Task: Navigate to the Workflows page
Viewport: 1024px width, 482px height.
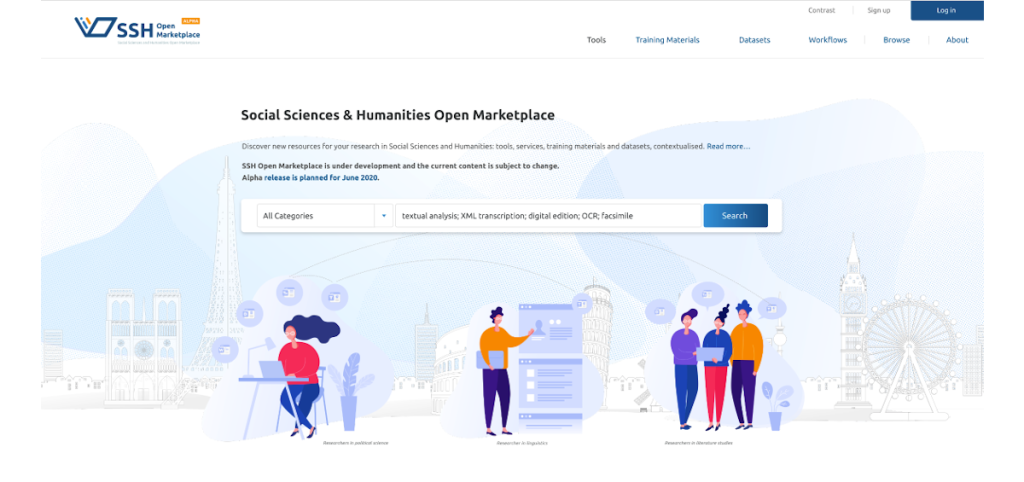Action: coord(827,40)
